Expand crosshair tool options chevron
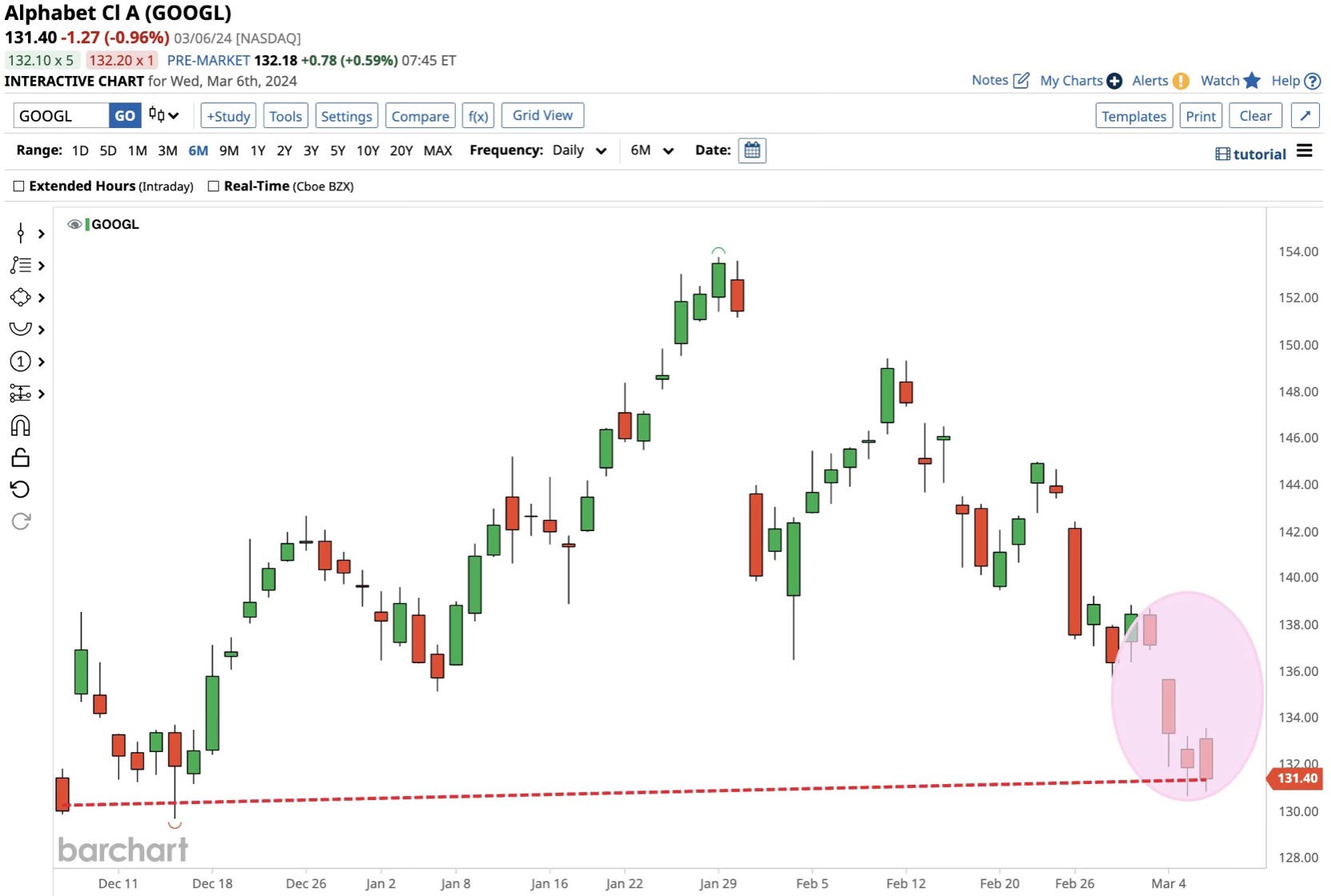1331x896 pixels. (x=42, y=234)
